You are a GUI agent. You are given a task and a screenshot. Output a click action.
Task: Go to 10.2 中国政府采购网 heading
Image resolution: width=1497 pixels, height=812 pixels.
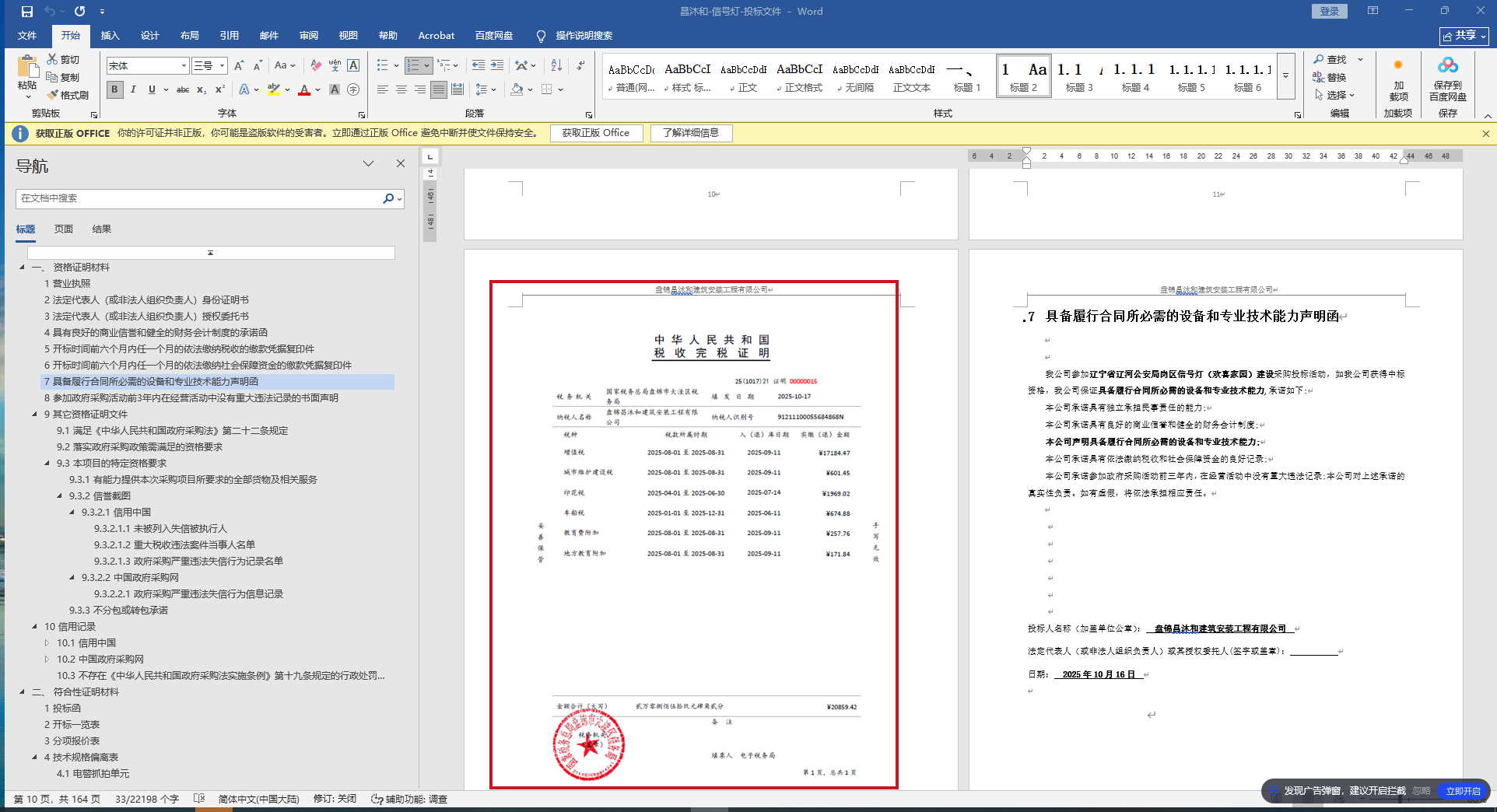click(x=100, y=660)
